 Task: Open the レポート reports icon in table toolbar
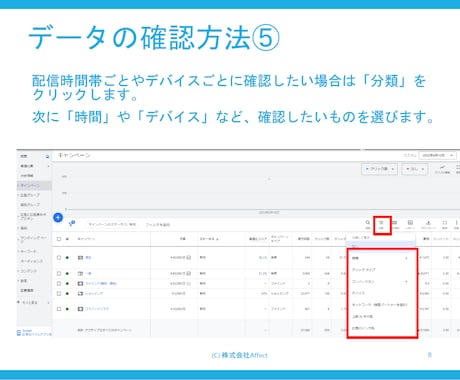point(410,223)
